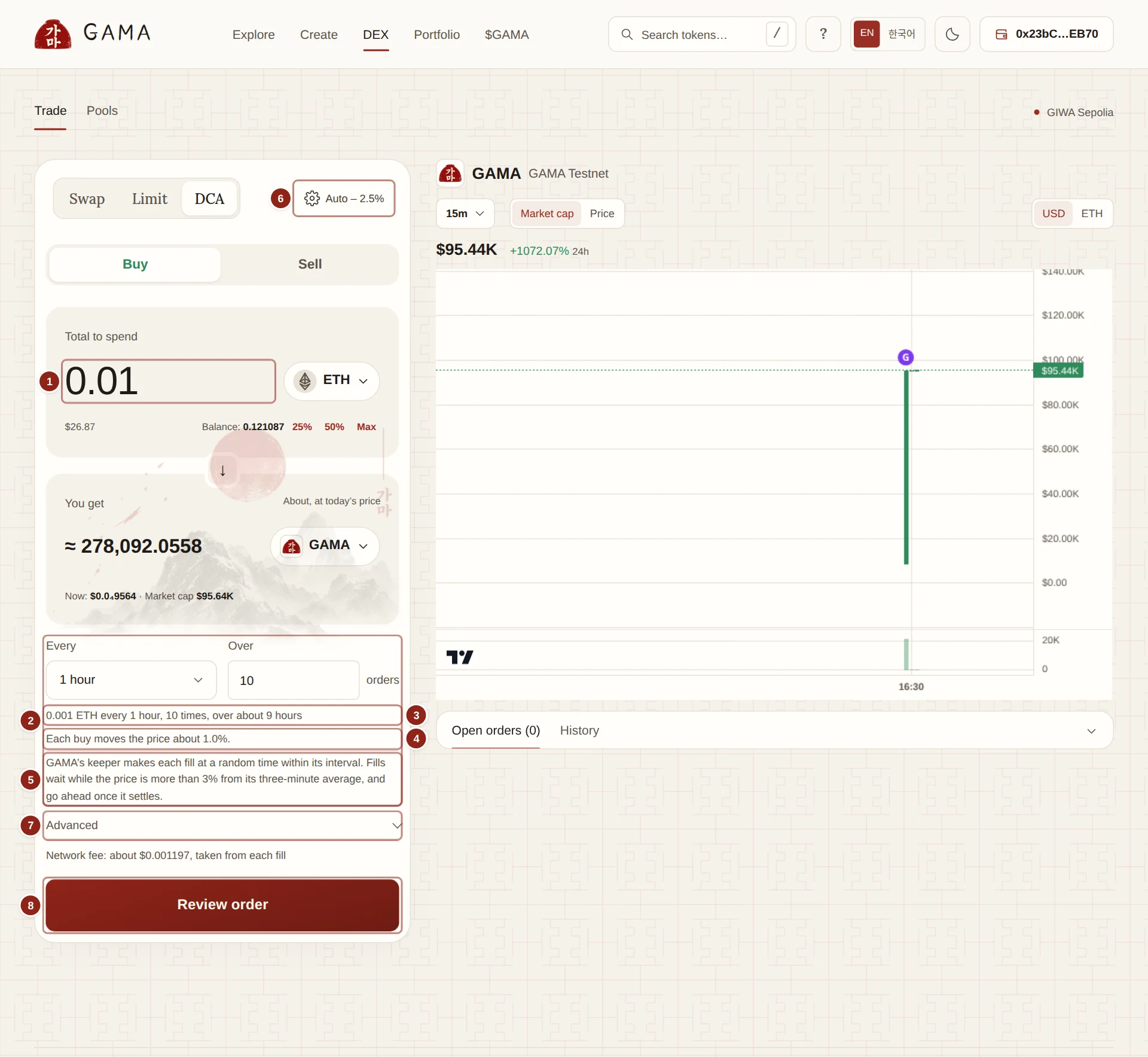Screen dimensions: 1148x1057
Task: Click the Review order button
Action: 222,905
